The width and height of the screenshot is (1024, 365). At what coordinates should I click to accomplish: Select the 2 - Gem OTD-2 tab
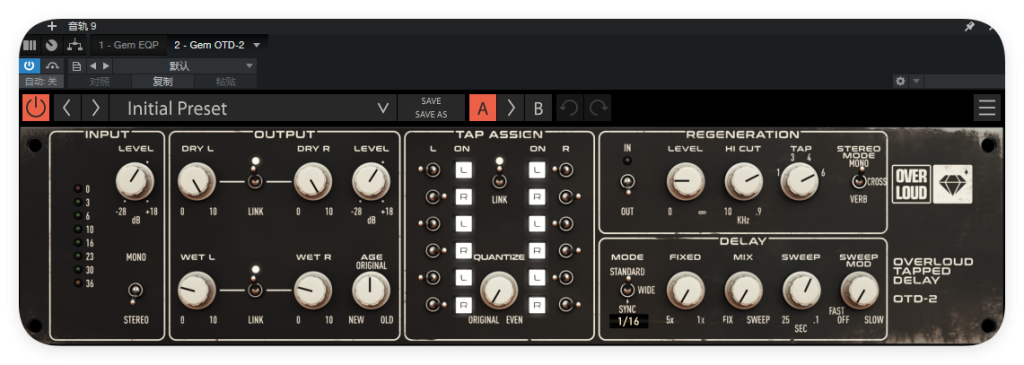coord(209,45)
